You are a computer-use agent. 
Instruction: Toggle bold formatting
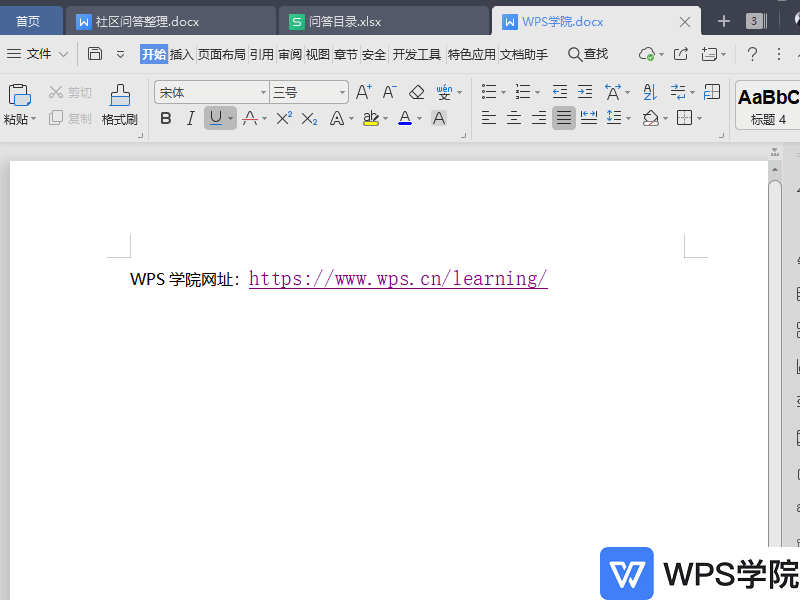[165, 118]
